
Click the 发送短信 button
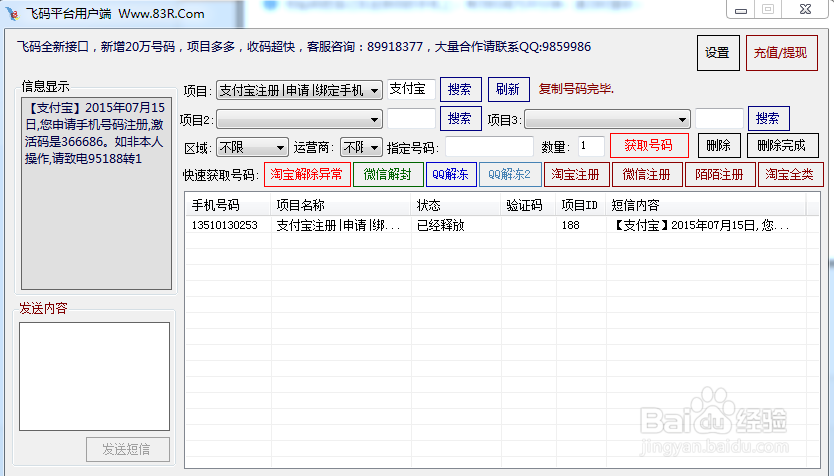(128, 449)
